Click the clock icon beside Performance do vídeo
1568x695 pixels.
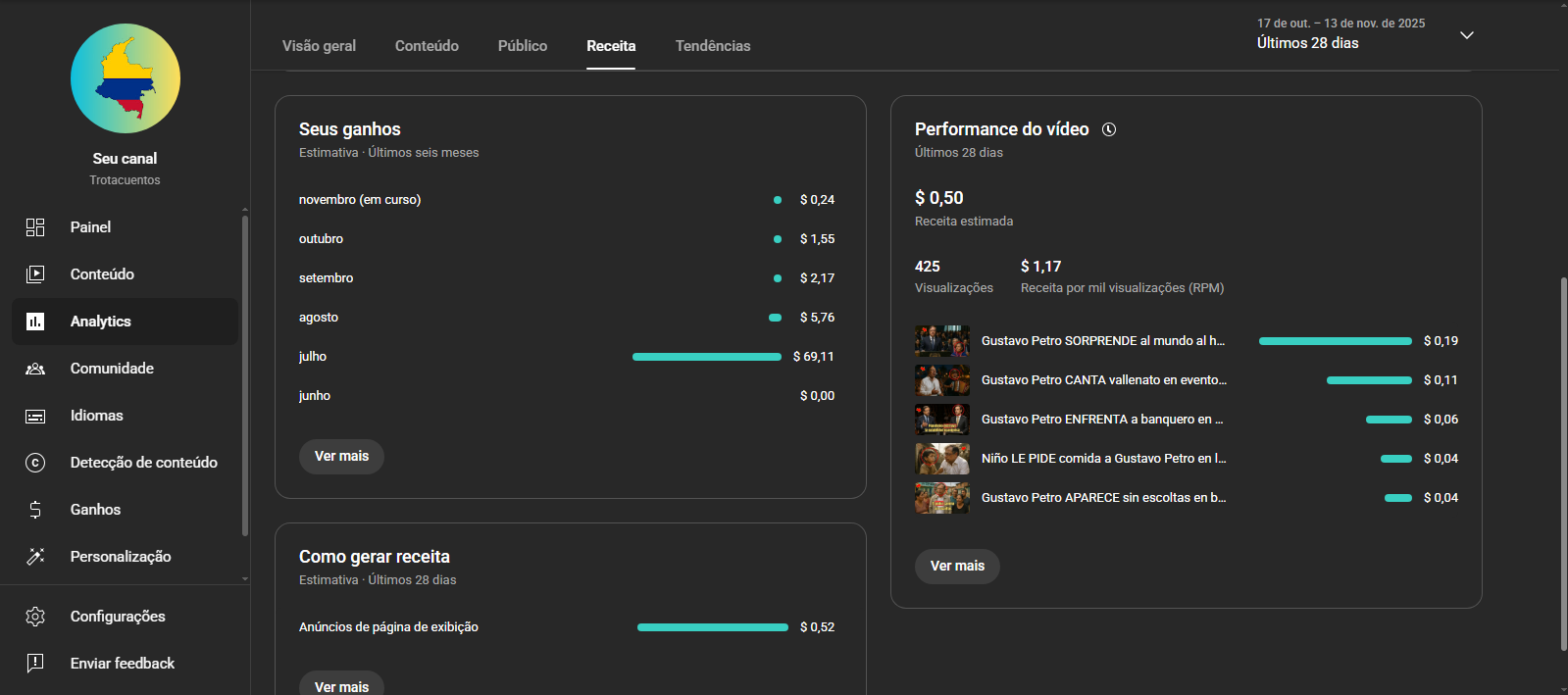coord(1109,129)
